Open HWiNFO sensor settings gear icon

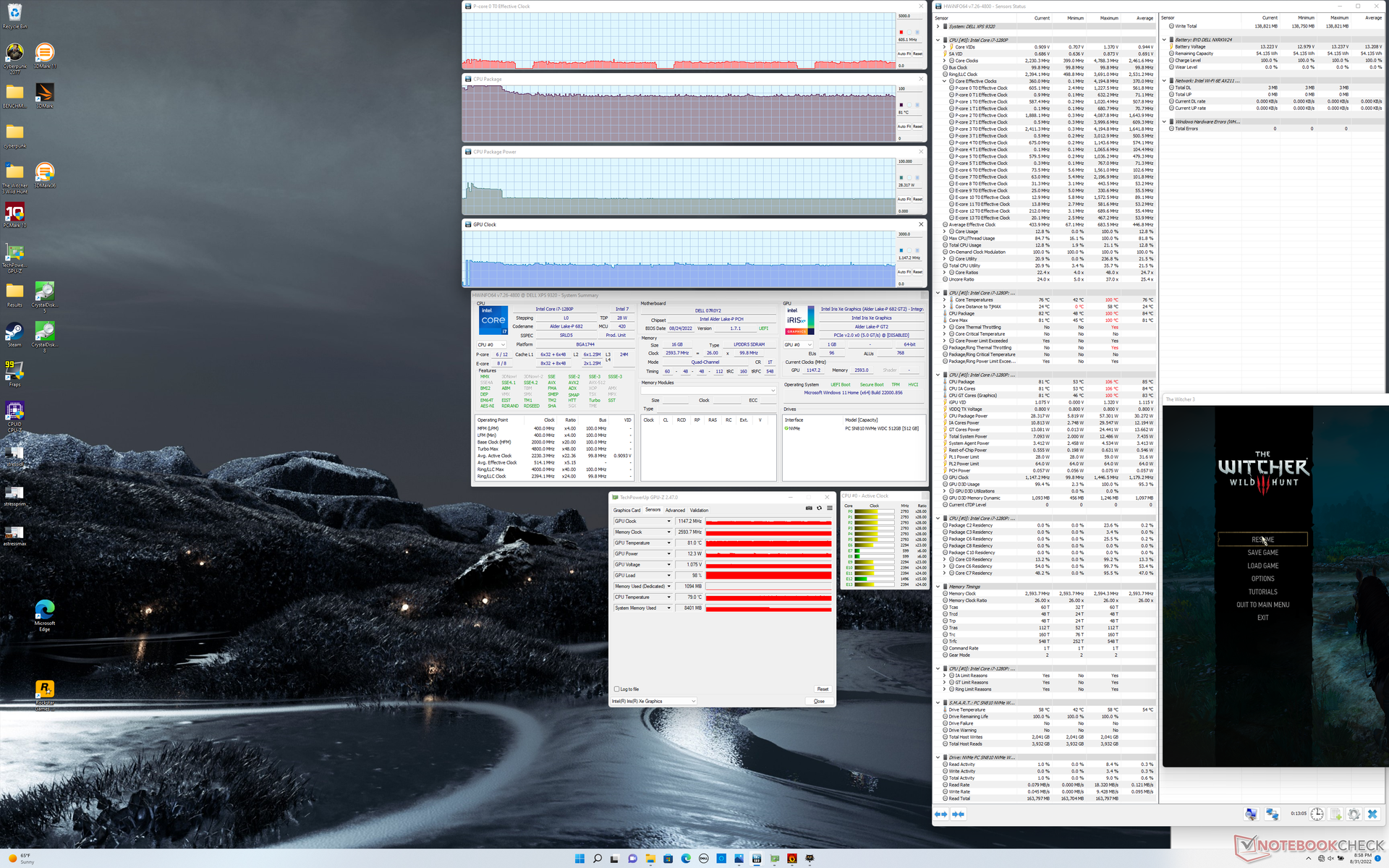[x=1354, y=814]
